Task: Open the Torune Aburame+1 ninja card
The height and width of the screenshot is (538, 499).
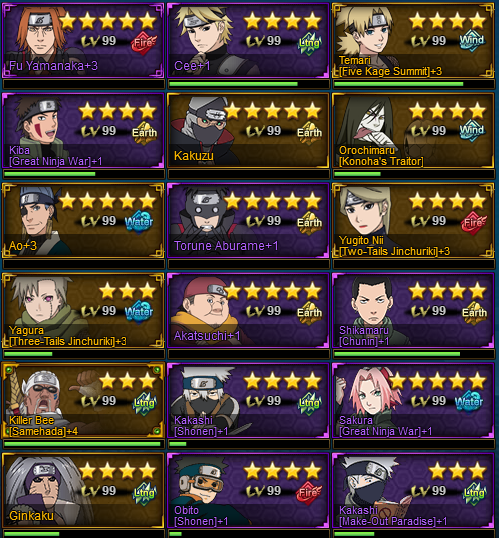Action: [x=248, y=220]
